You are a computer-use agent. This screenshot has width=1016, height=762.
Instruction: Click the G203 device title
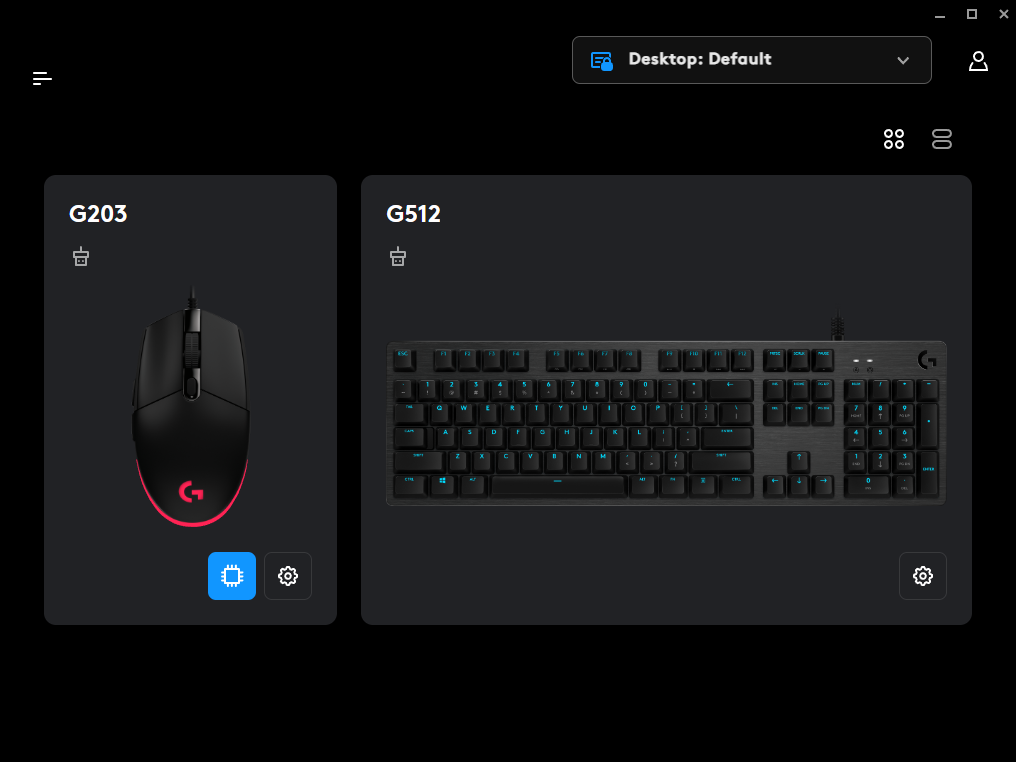pos(98,214)
